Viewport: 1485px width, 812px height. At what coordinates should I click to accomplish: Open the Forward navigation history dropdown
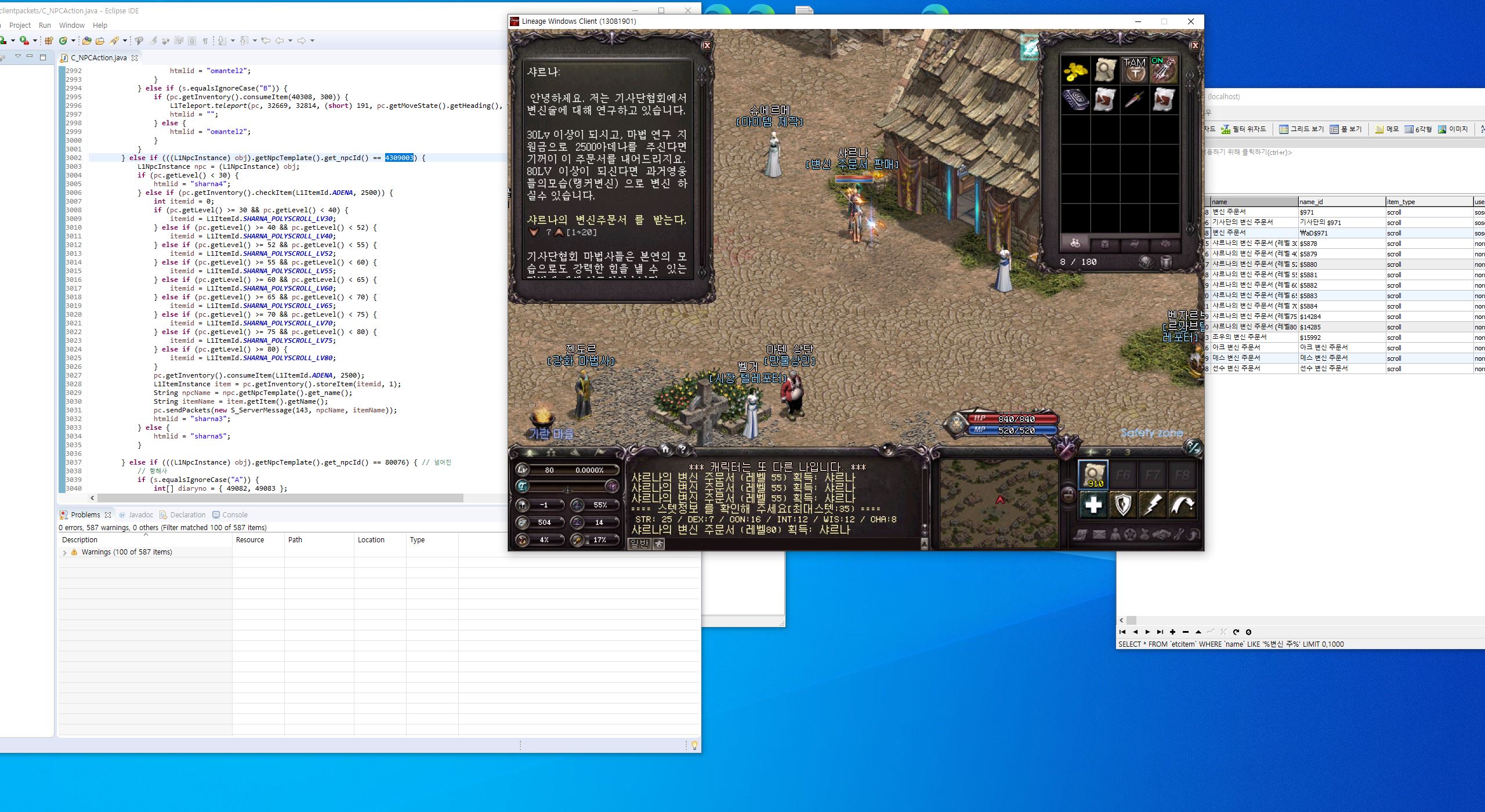312,41
